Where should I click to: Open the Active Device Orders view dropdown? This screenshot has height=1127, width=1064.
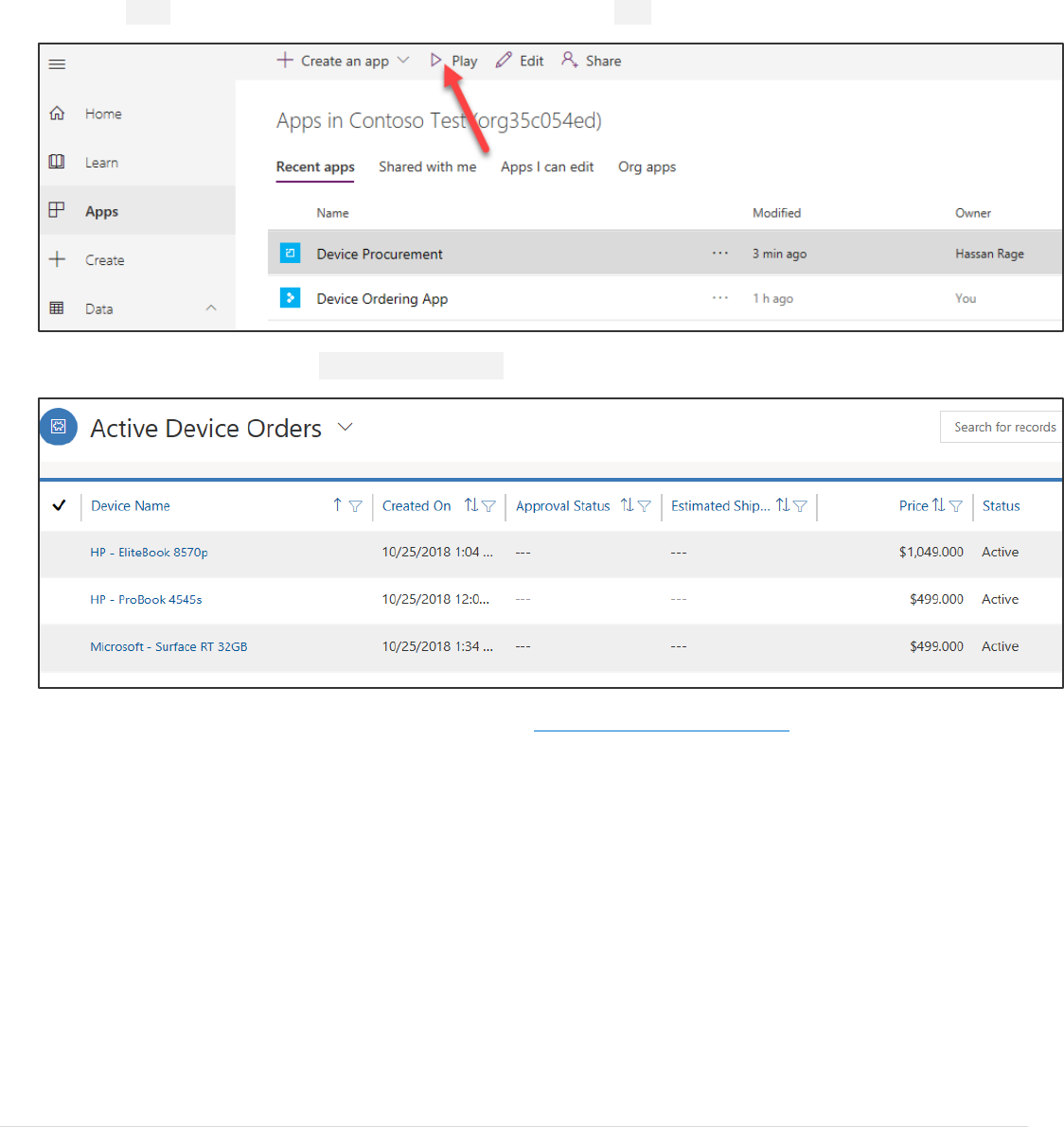(x=346, y=426)
